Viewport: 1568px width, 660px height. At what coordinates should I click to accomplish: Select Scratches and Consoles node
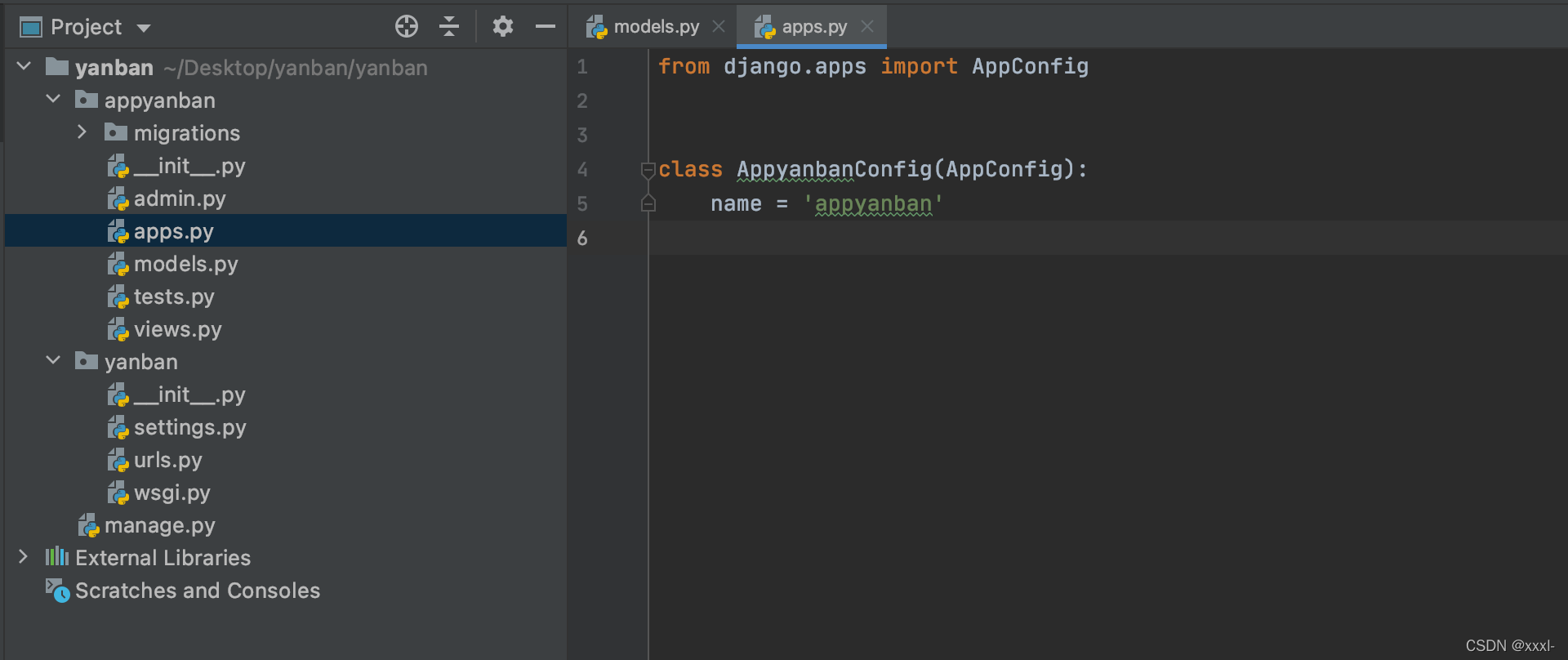(286, 591)
